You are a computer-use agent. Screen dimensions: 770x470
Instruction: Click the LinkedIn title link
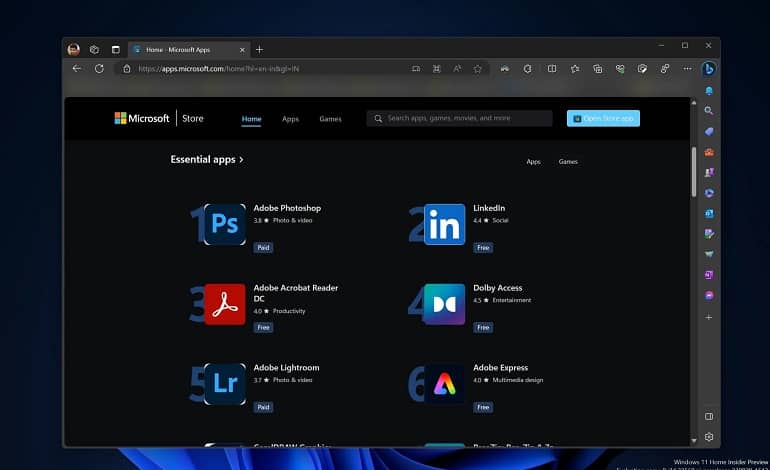pos(489,208)
